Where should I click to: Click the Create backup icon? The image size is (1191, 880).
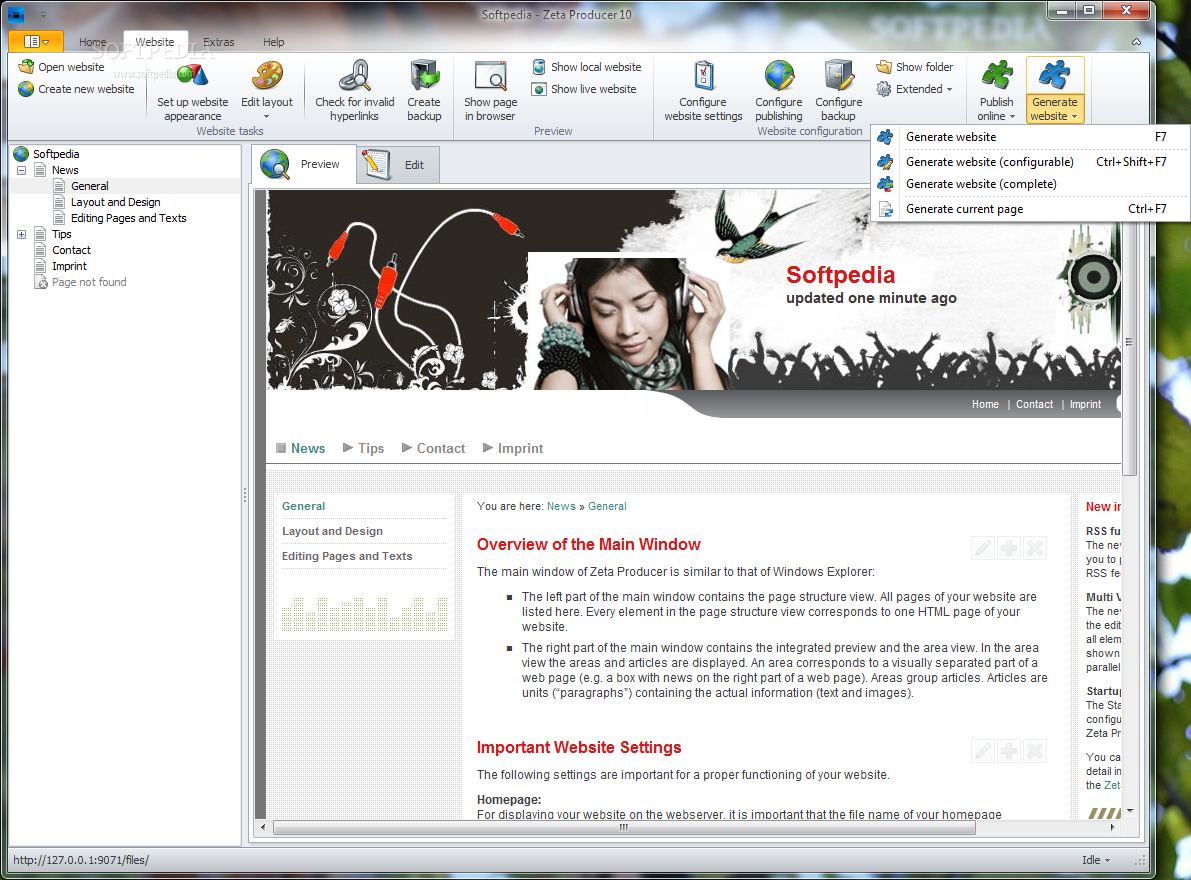[x=424, y=75]
